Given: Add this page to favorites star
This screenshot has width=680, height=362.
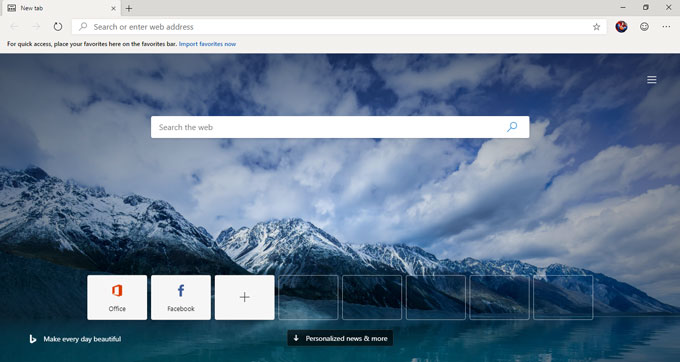Looking at the screenshot, I should (596, 27).
